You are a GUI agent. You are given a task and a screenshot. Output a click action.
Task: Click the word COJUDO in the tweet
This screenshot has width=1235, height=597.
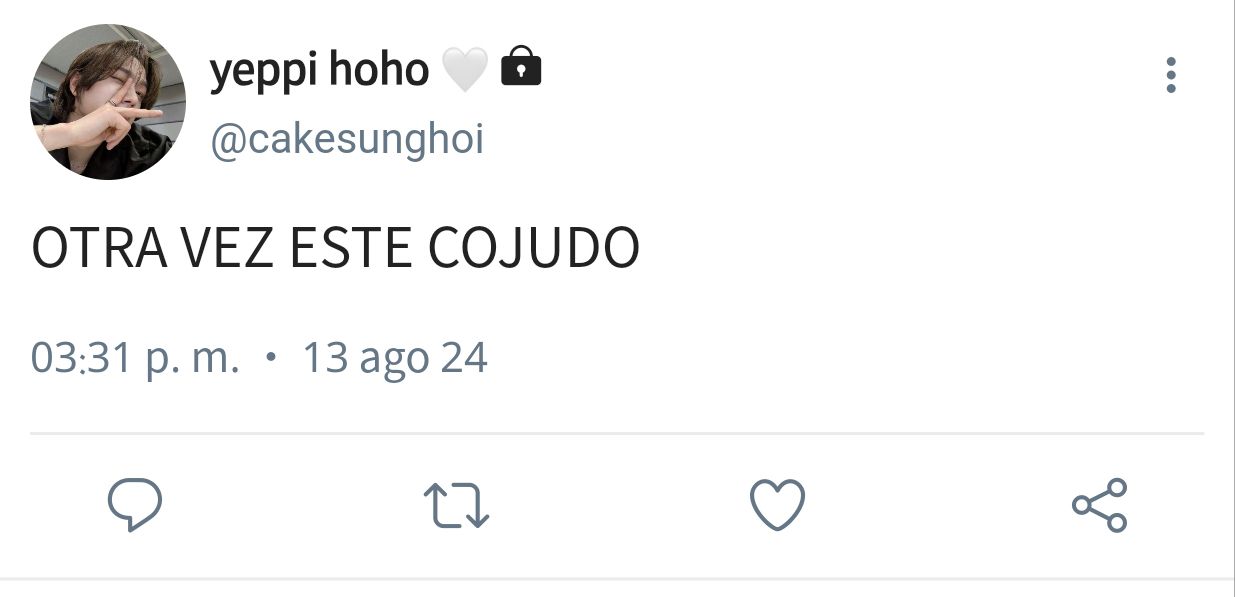tap(534, 249)
